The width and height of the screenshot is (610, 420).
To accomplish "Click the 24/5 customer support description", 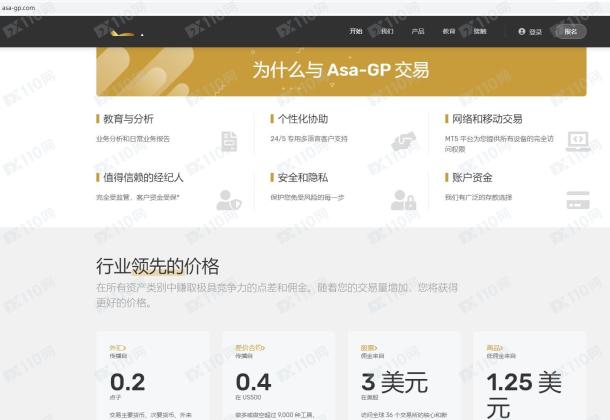I will [309, 139].
